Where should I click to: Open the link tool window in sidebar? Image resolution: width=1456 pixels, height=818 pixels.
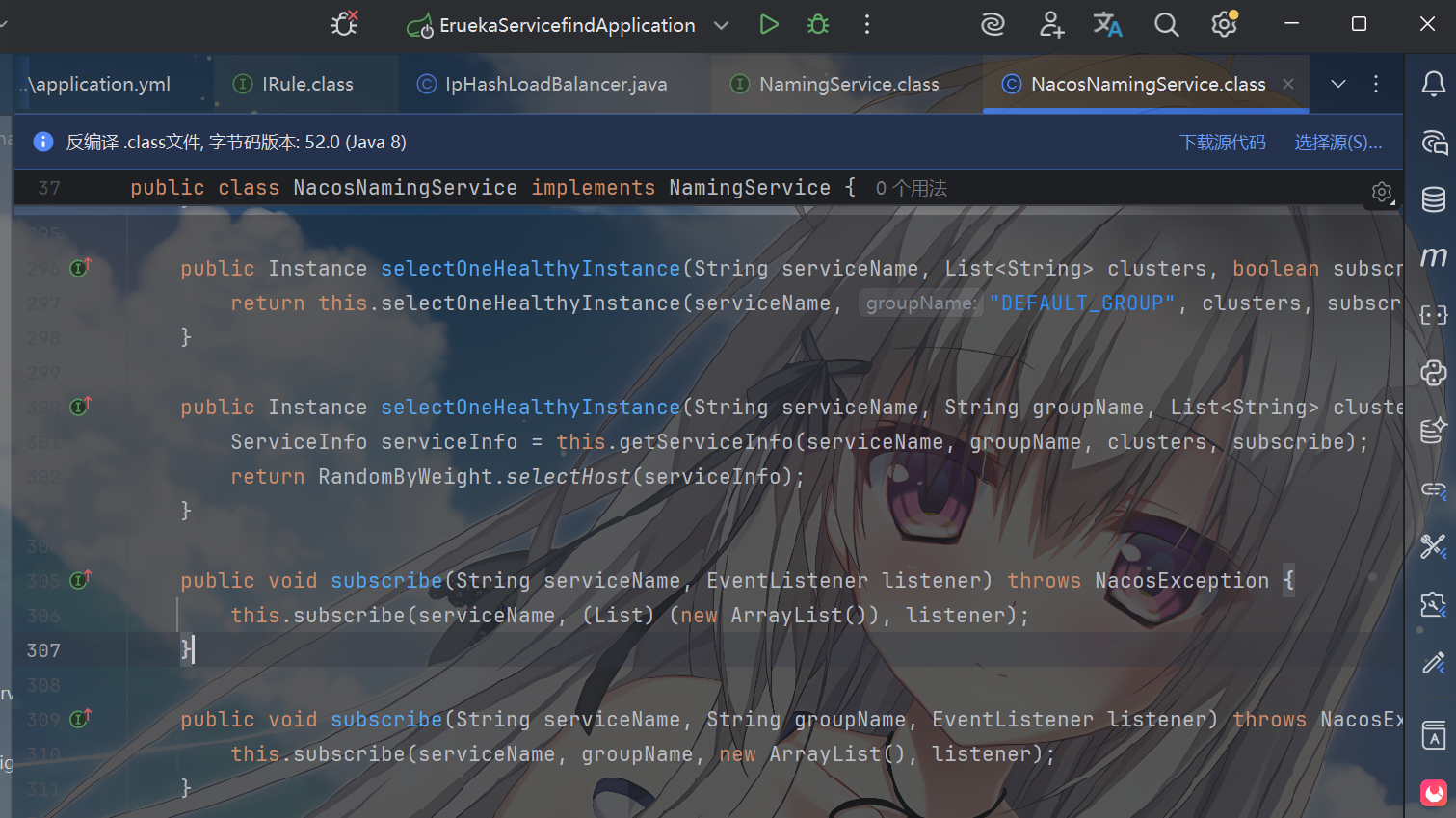point(1434,489)
